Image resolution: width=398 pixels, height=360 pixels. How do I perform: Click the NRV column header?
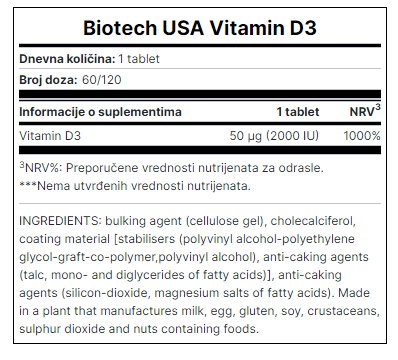[x=365, y=111]
